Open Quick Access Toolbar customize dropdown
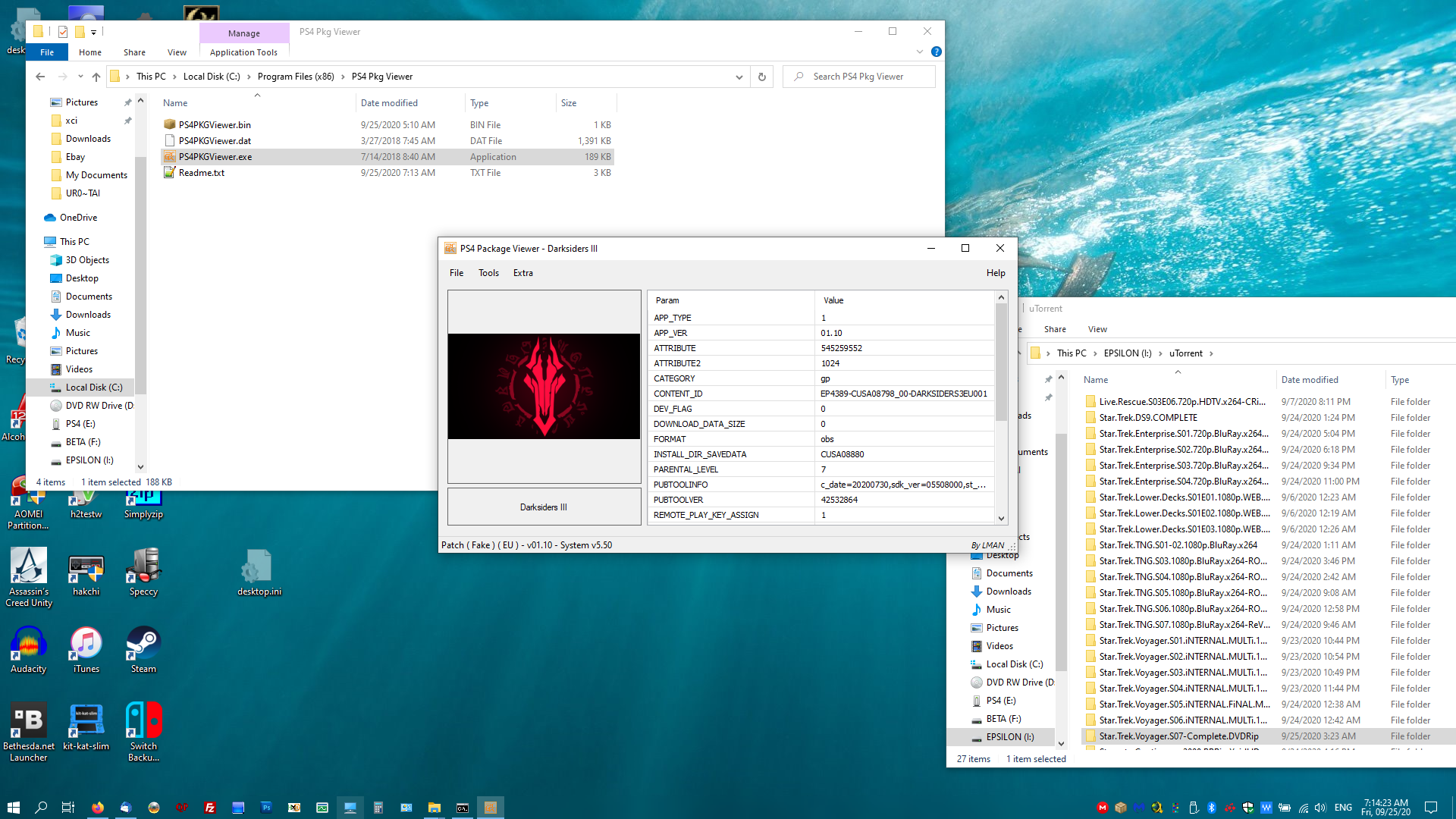This screenshot has width=1456, height=819. tap(93, 32)
